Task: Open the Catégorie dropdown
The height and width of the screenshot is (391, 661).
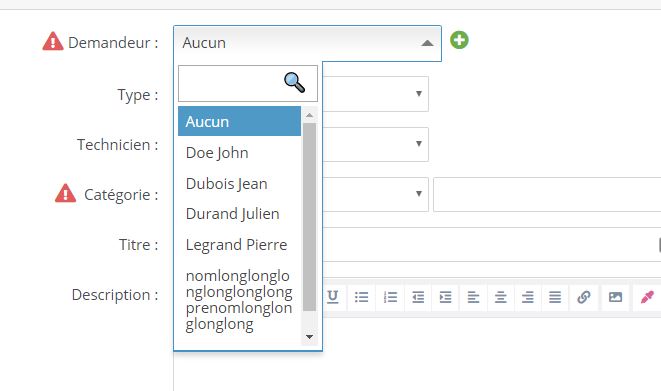Action: 376,194
